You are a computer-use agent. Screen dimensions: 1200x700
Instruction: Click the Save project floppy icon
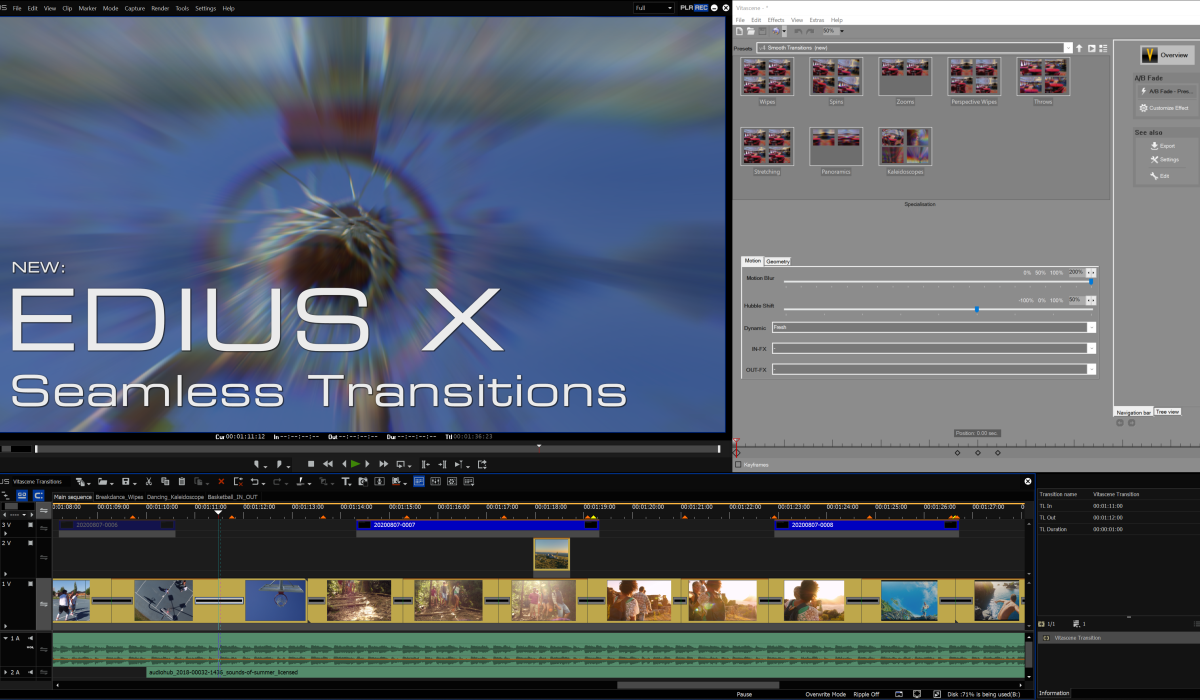coord(125,481)
